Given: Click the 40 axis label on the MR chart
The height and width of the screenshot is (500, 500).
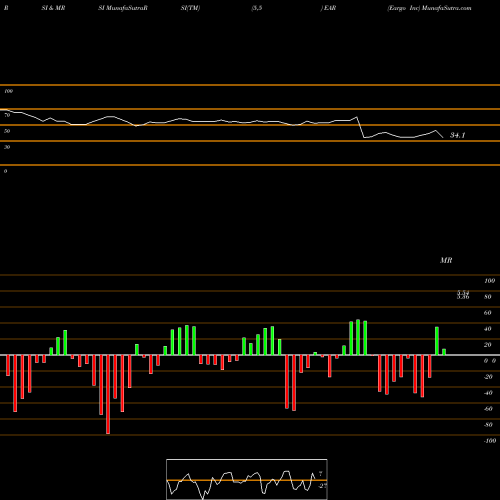Looking at the screenshot, I should 487,329.
